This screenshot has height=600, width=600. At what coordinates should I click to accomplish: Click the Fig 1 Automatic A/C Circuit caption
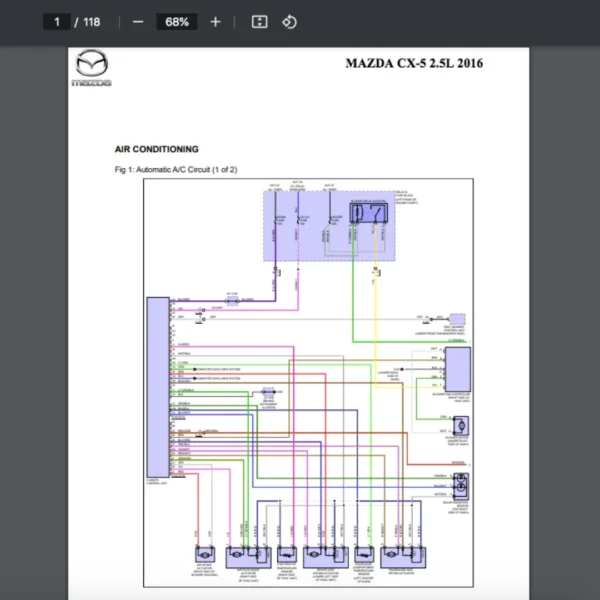pos(176,170)
